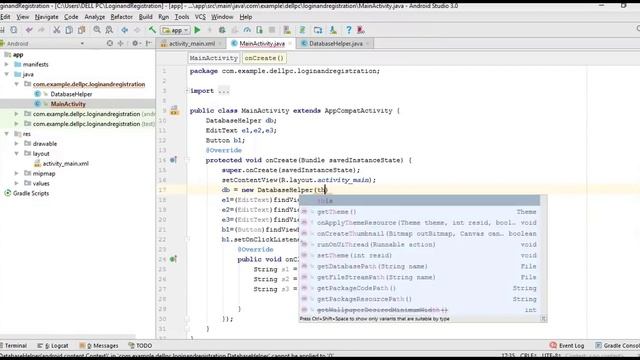Click the Help question mark icon
Screen dimensions: 640x360
(349, 30)
